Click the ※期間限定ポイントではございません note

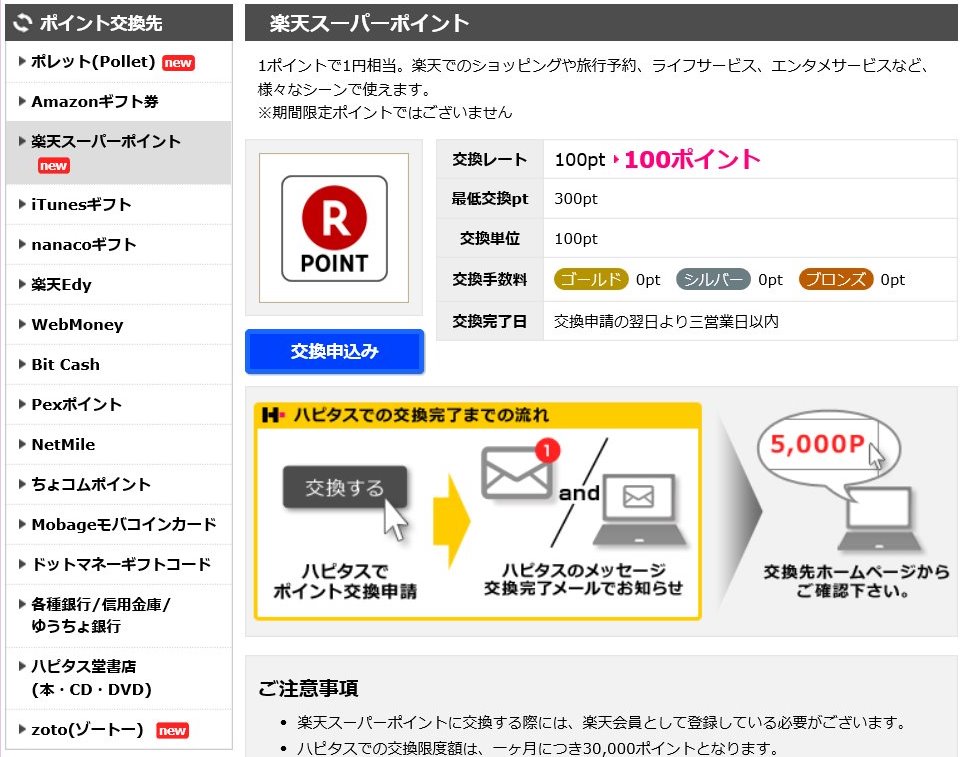pos(385,112)
